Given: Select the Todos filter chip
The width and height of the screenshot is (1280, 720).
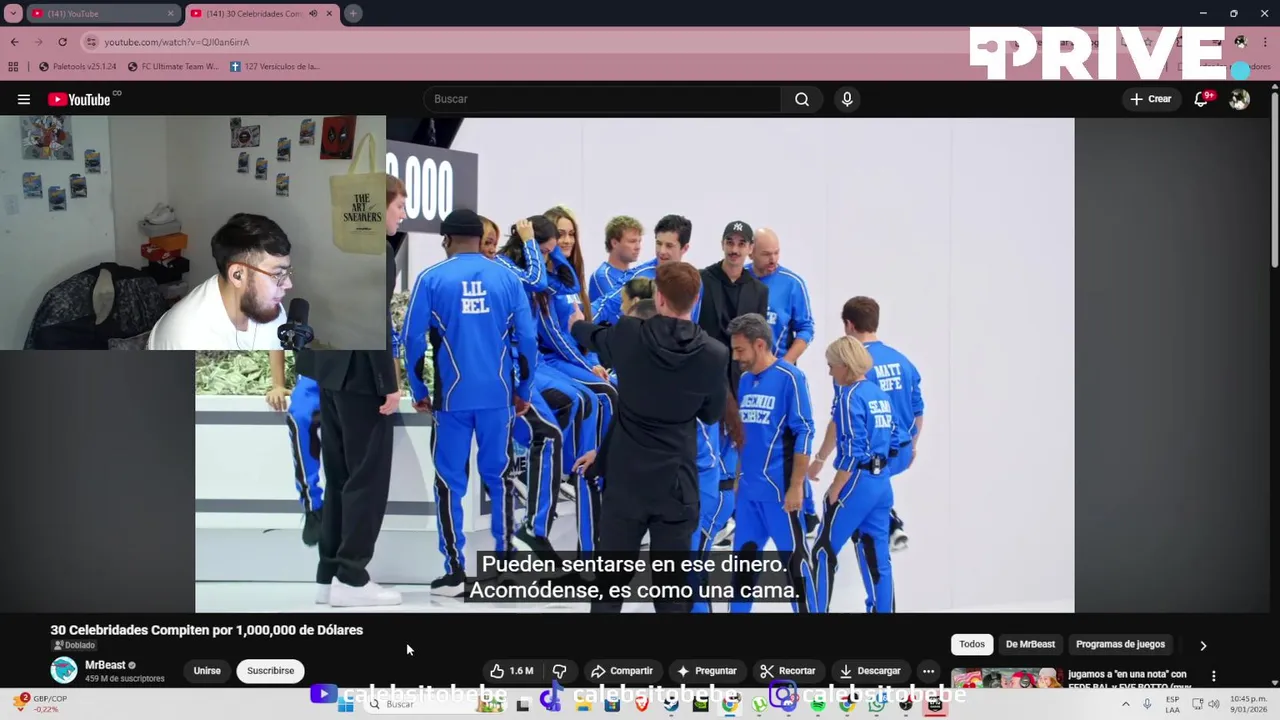Looking at the screenshot, I should (972, 644).
